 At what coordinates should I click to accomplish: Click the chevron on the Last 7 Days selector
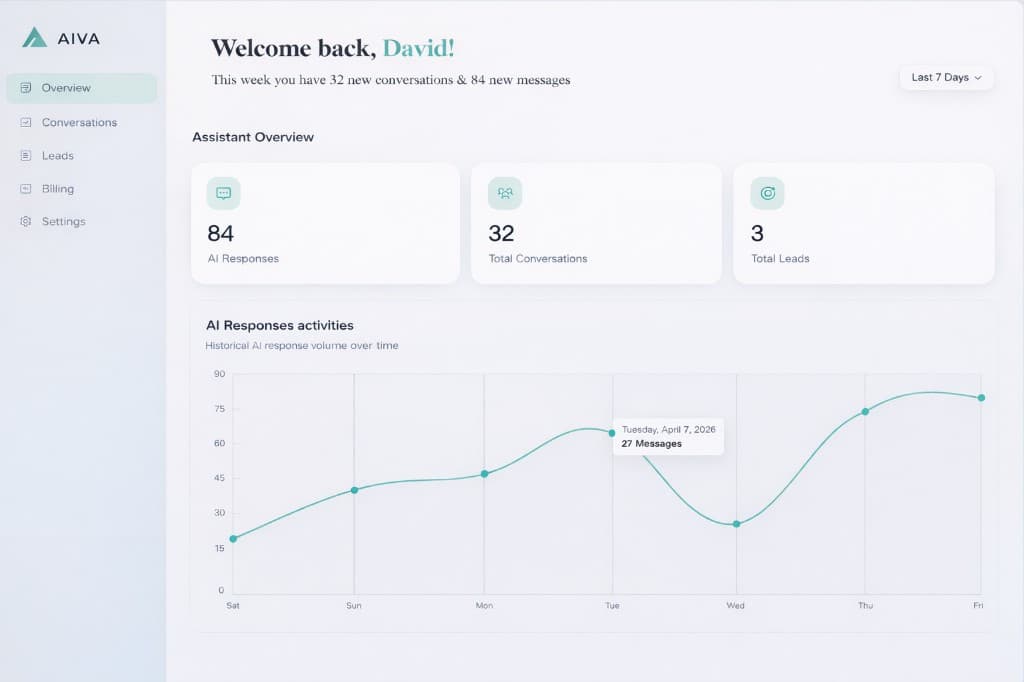coord(976,77)
